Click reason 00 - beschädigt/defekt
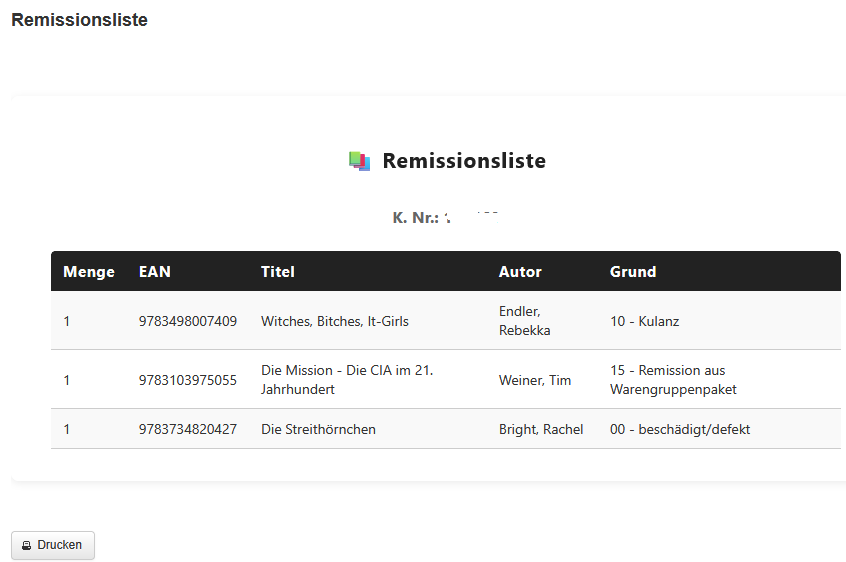This screenshot has width=846, height=562. tap(680, 429)
